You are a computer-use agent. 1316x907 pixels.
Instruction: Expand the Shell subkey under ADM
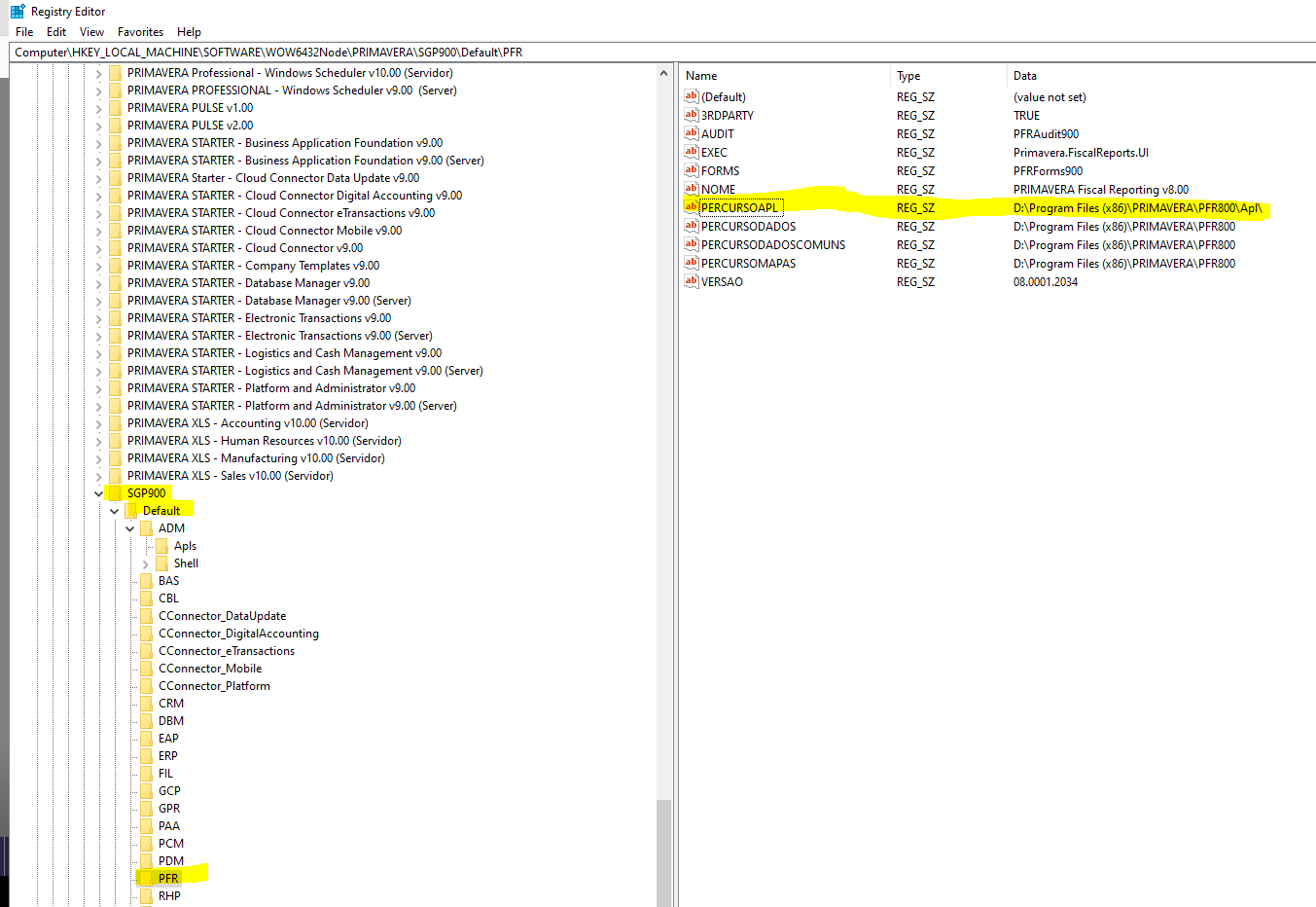pyautogui.click(x=145, y=563)
